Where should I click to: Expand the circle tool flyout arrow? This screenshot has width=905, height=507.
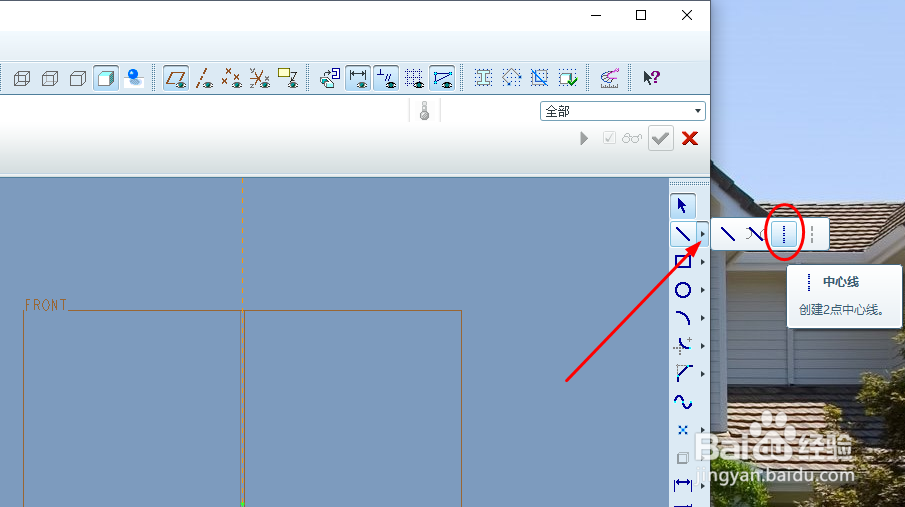click(702, 290)
